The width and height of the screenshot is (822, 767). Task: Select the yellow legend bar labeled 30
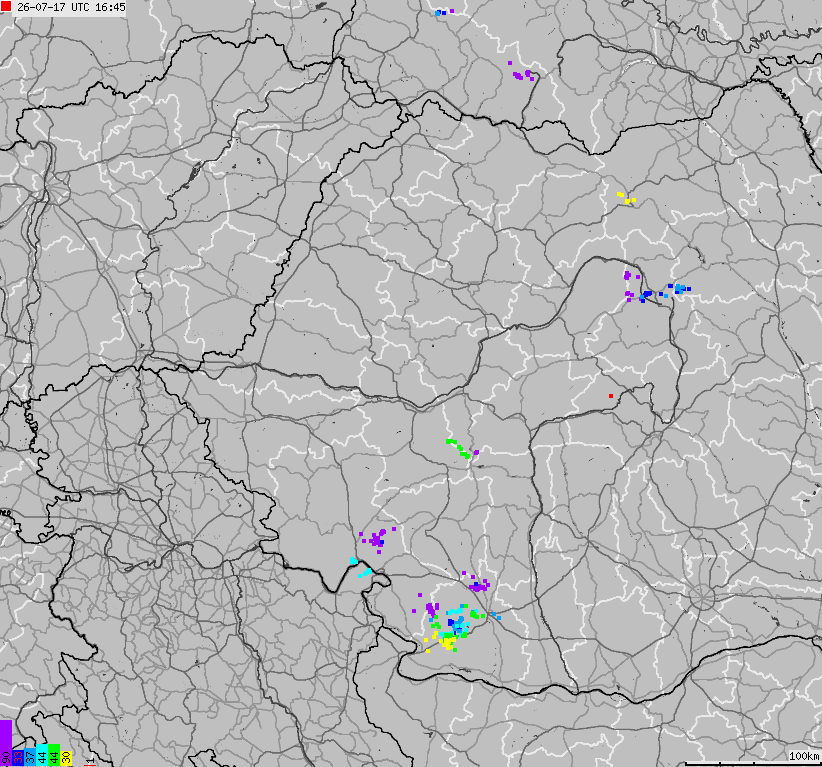click(x=66, y=758)
